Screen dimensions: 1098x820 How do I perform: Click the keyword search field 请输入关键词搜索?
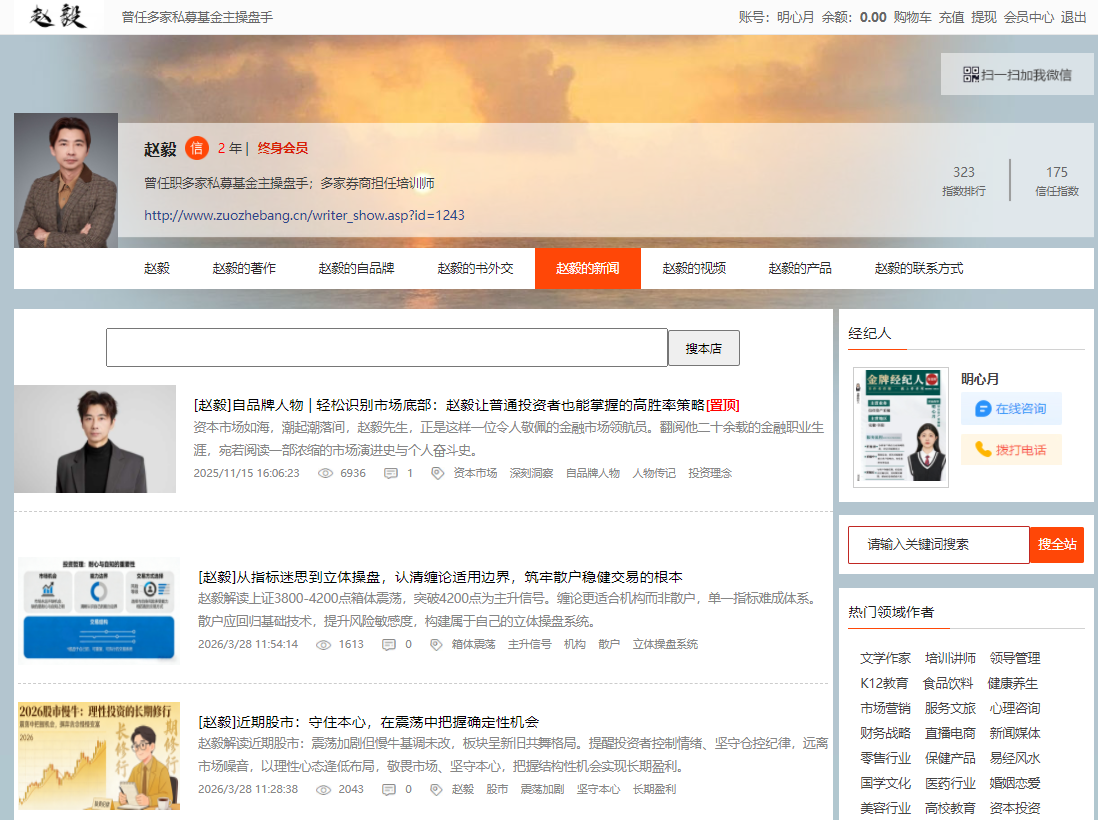coord(938,545)
